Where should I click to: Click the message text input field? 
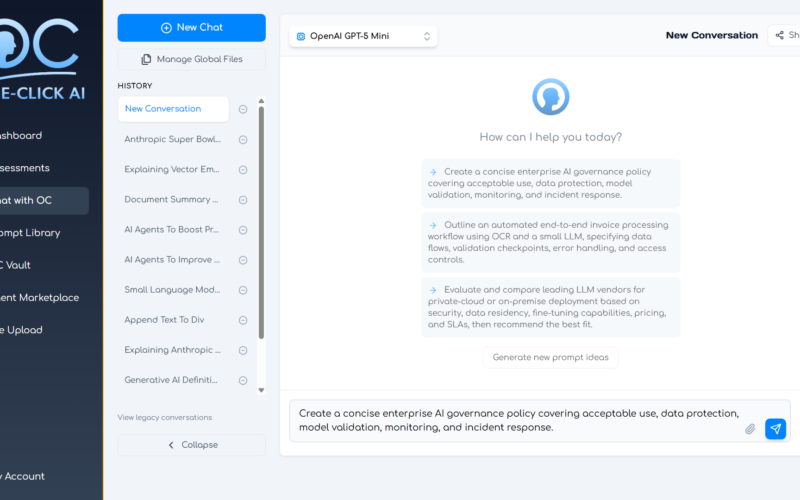[x=515, y=420]
